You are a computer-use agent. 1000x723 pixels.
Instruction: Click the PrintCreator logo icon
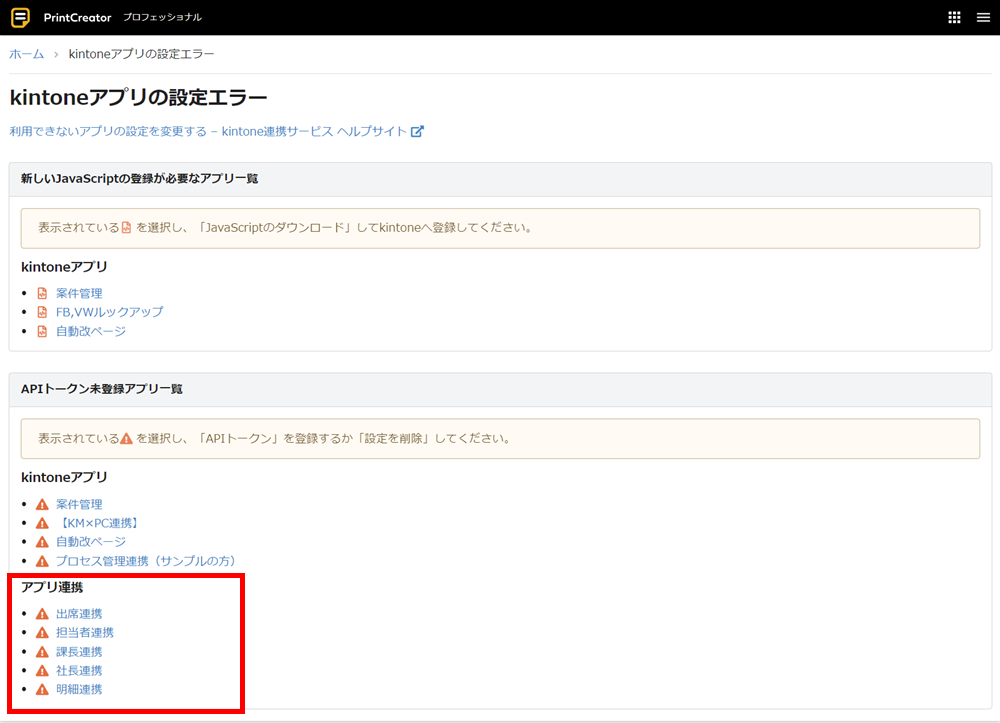pos(20,17)
